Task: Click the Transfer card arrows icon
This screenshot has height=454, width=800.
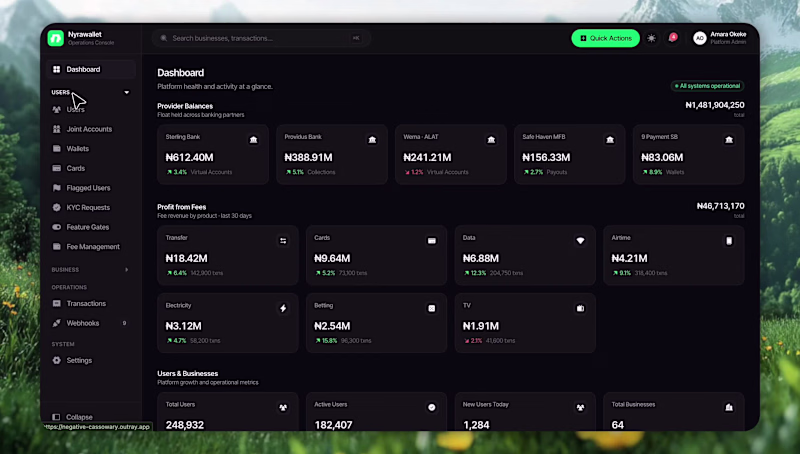Action: pos(283,241)
